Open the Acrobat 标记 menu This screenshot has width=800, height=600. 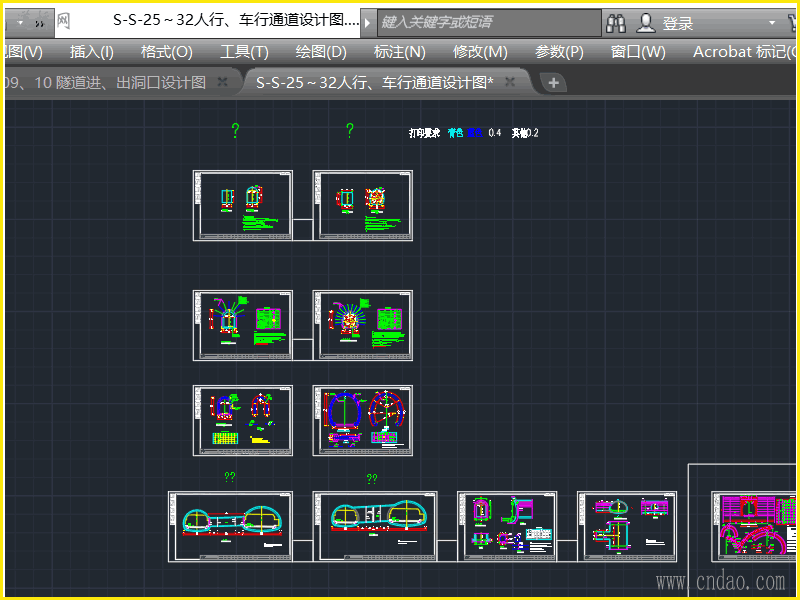coord(744,52)
